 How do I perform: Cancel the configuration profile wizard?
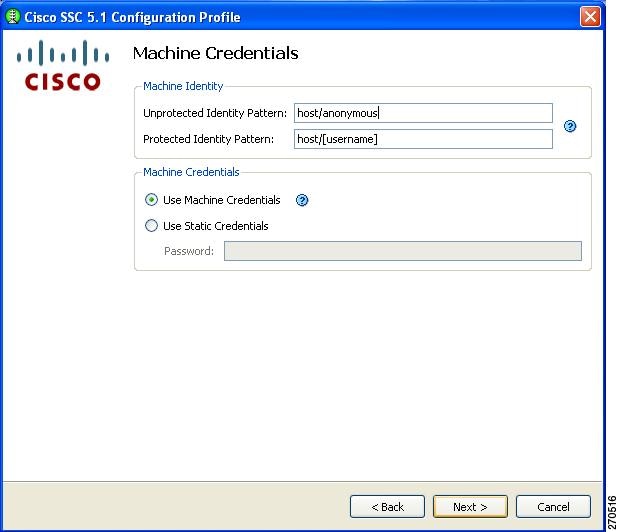click(x=553, y=506)
